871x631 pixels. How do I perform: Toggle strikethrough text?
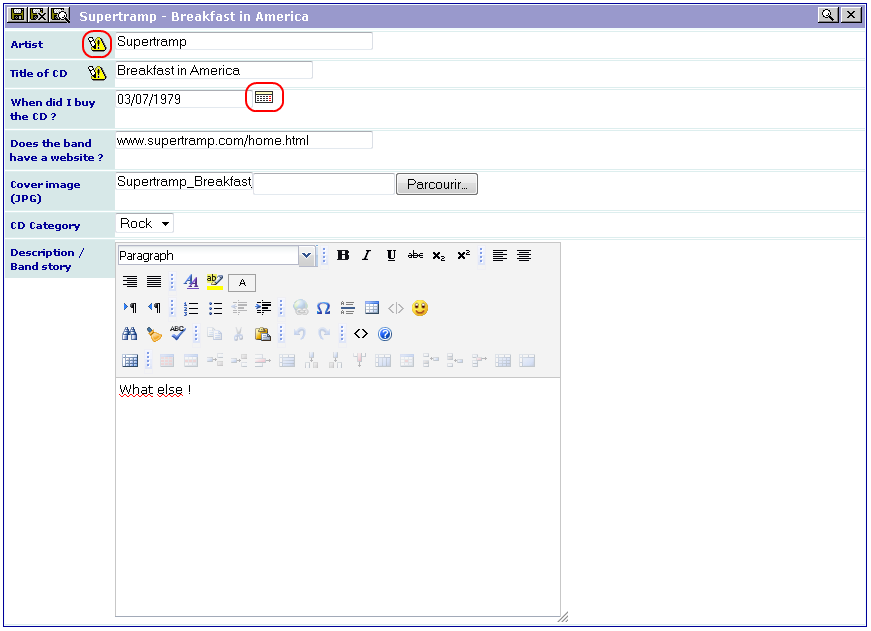point(416,256)
